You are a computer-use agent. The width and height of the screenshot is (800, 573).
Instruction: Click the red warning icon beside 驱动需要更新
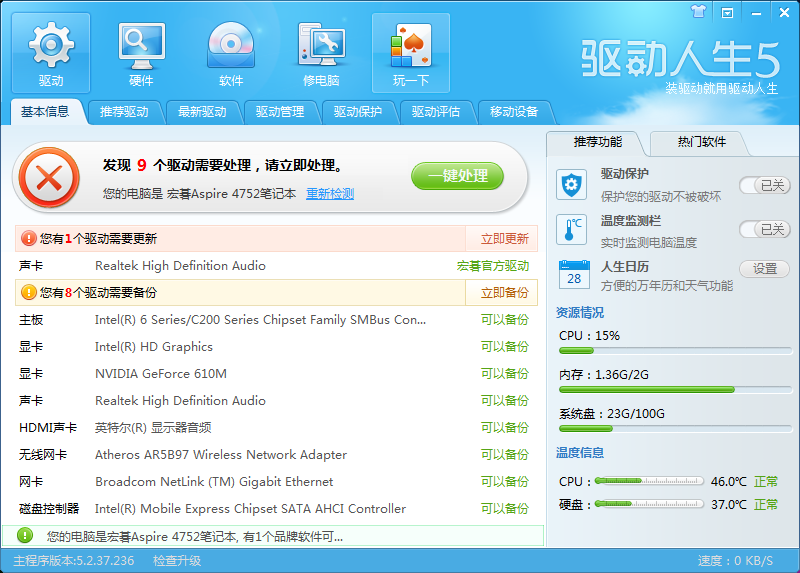coord(29,238)
